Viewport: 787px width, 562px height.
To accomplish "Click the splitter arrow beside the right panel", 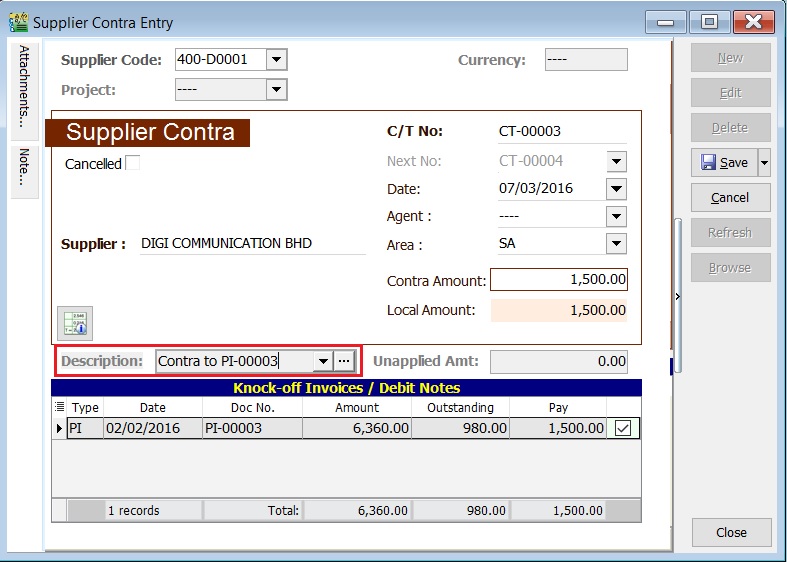I will coord(678,297).
